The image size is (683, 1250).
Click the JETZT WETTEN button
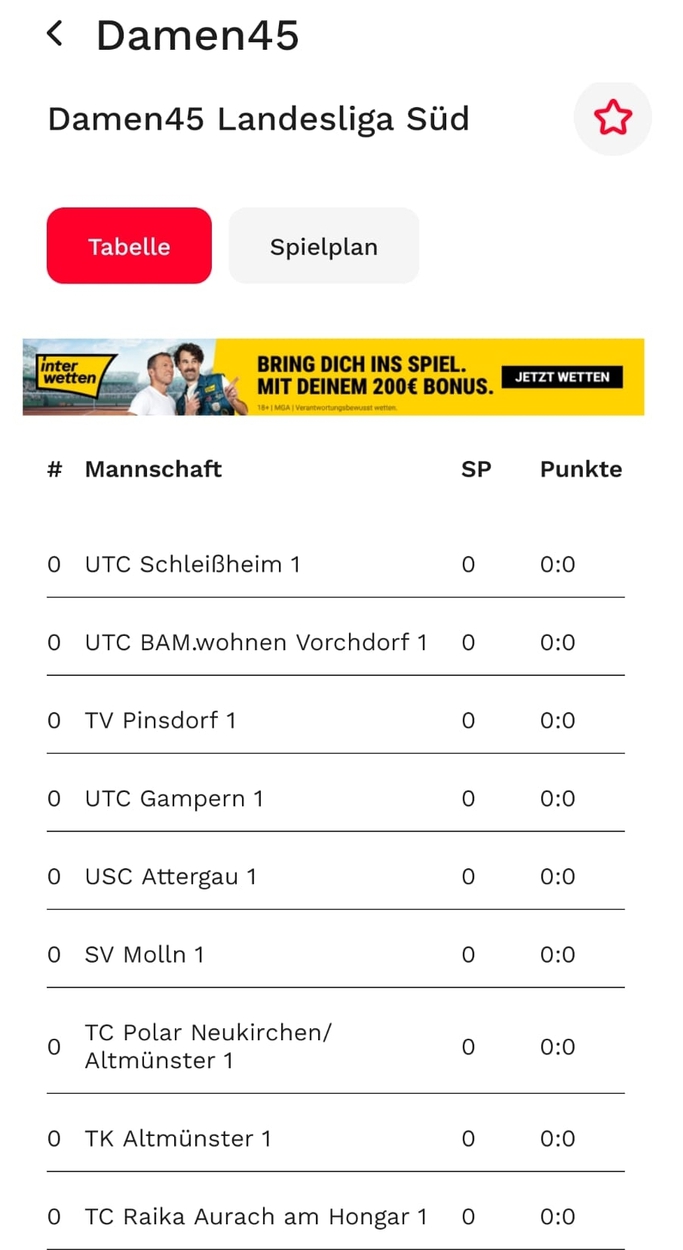tap(562, 377)
